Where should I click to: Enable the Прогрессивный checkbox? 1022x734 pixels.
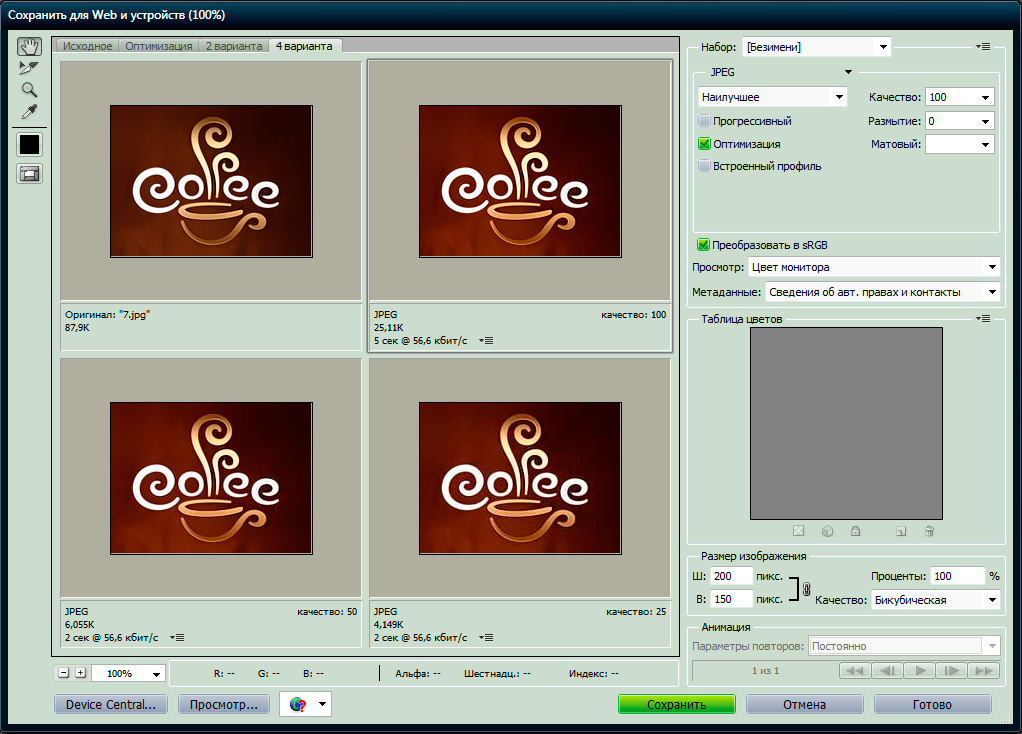point(705,121)
